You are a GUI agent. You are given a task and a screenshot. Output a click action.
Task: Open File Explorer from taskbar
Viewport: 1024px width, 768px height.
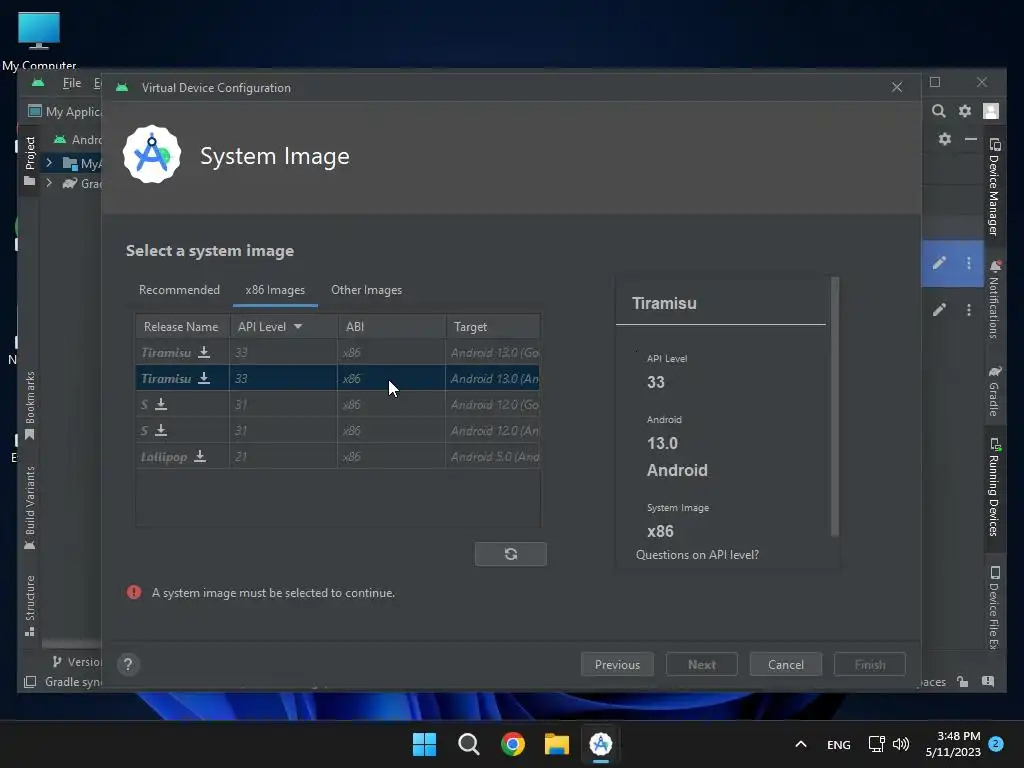point(556,744)
